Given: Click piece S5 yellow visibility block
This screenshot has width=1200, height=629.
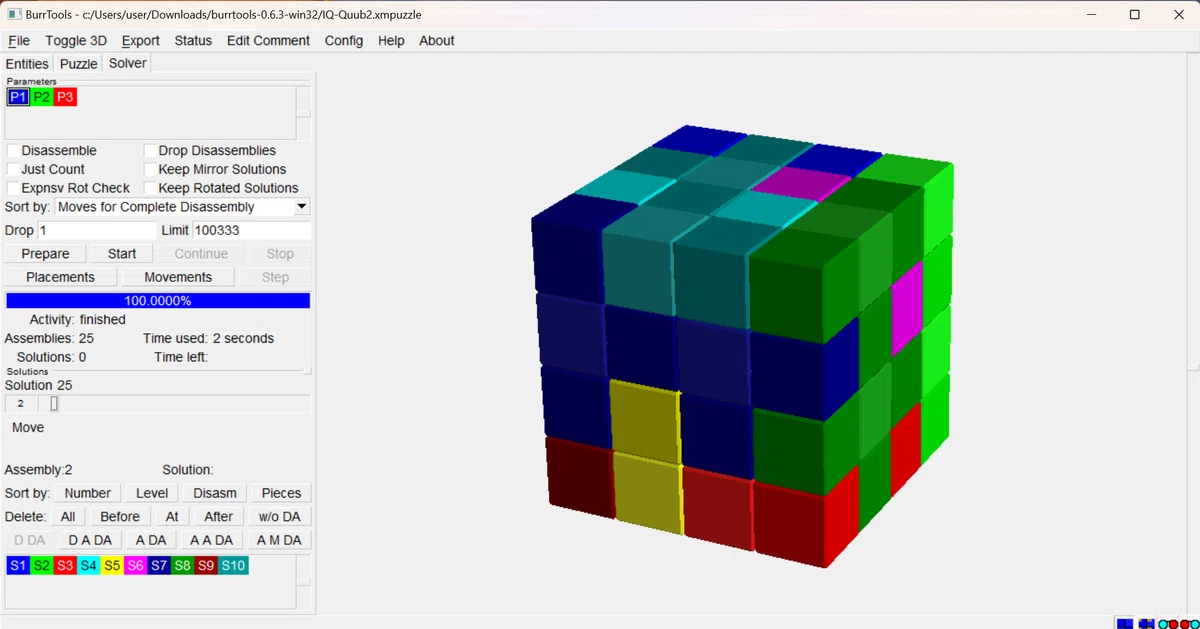Looking at the screenshot, I should pos(112,565).
